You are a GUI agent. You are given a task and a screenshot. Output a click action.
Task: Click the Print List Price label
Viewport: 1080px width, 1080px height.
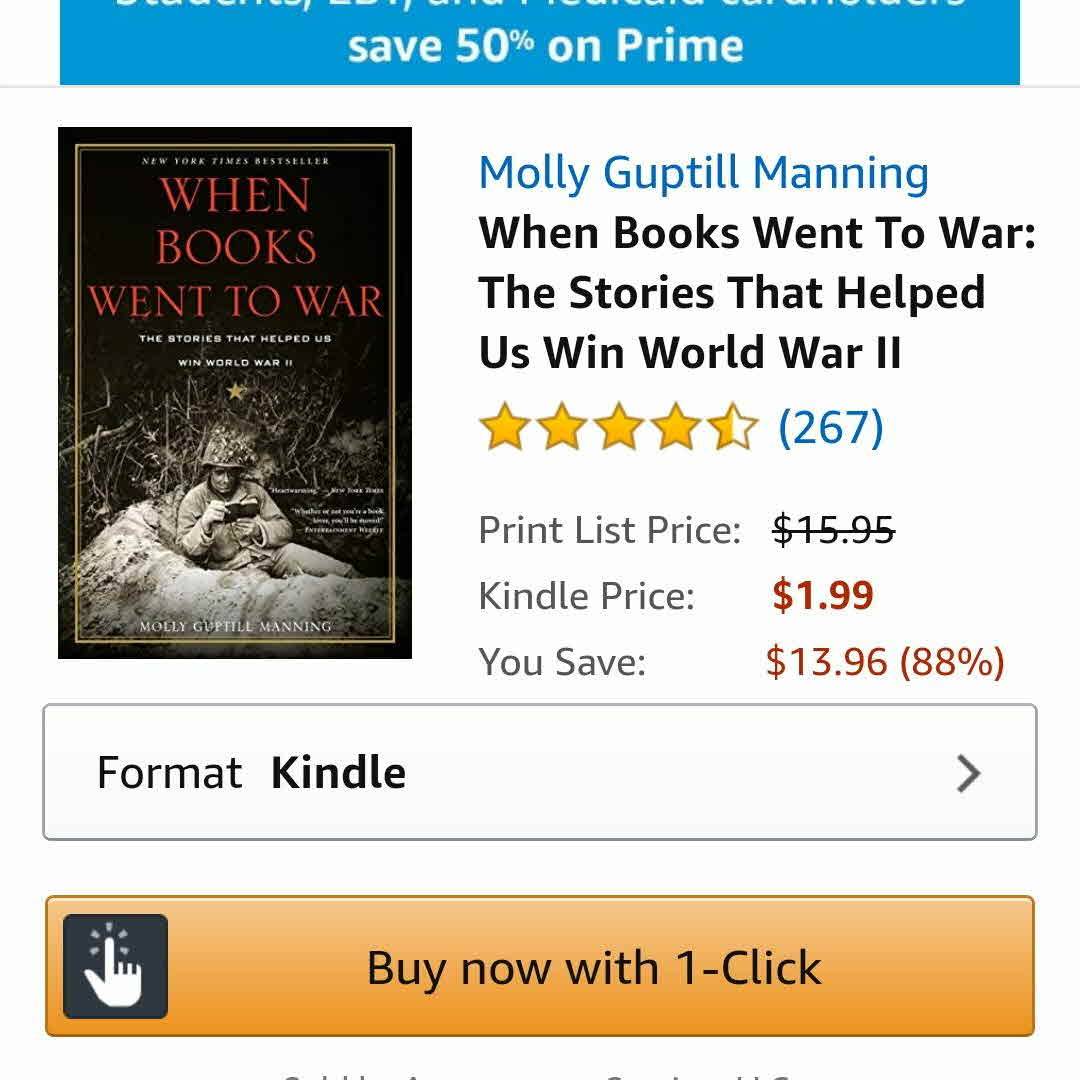pyautogui.click(x=610, y=530)
